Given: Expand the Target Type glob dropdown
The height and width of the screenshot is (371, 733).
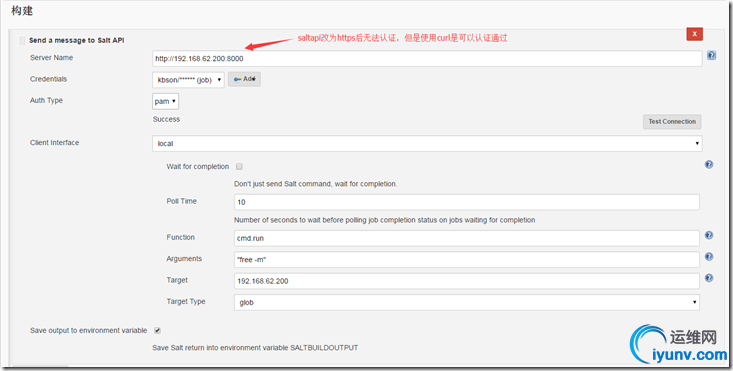Looking at the screenshot, I should [x=467, y=302].
